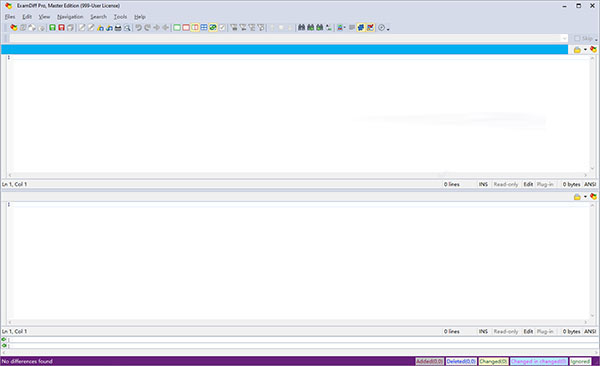Image resolution: width=600 pixels, height=366 pixels.
Task: Click the print icon in the toolbar
Action: (118, 28)
